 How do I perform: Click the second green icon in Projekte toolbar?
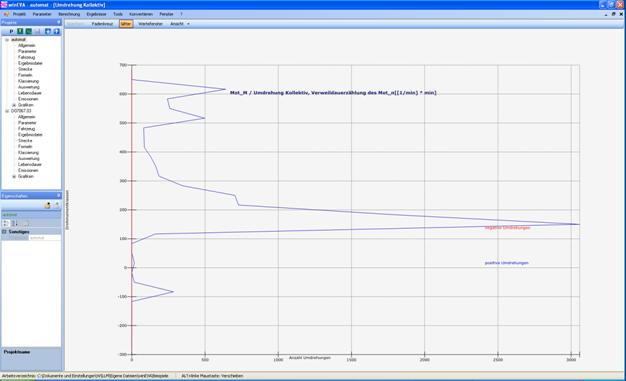pyautogui.click(x=29, y=31)
